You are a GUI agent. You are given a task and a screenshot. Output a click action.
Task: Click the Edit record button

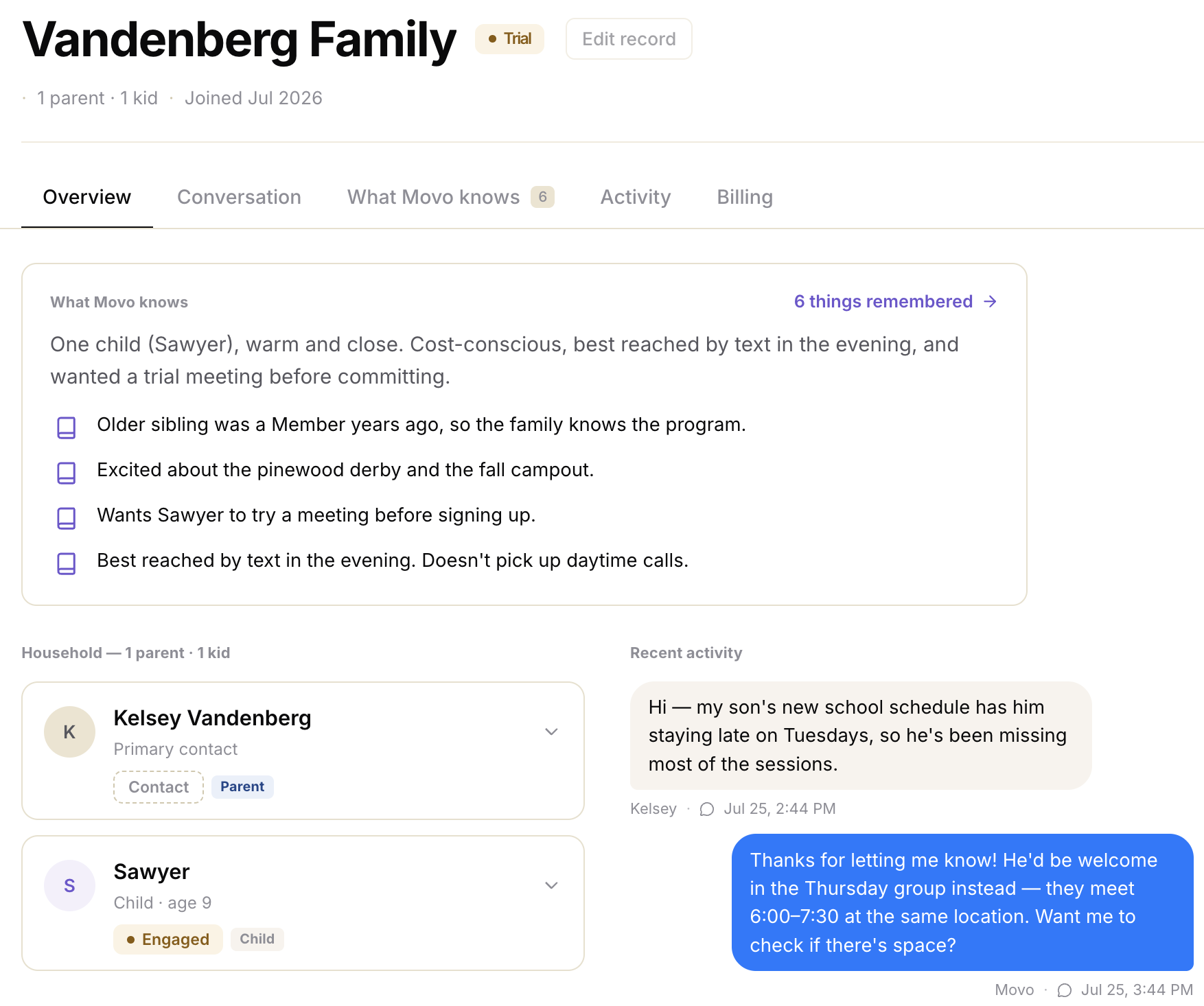tap(629, 39)
